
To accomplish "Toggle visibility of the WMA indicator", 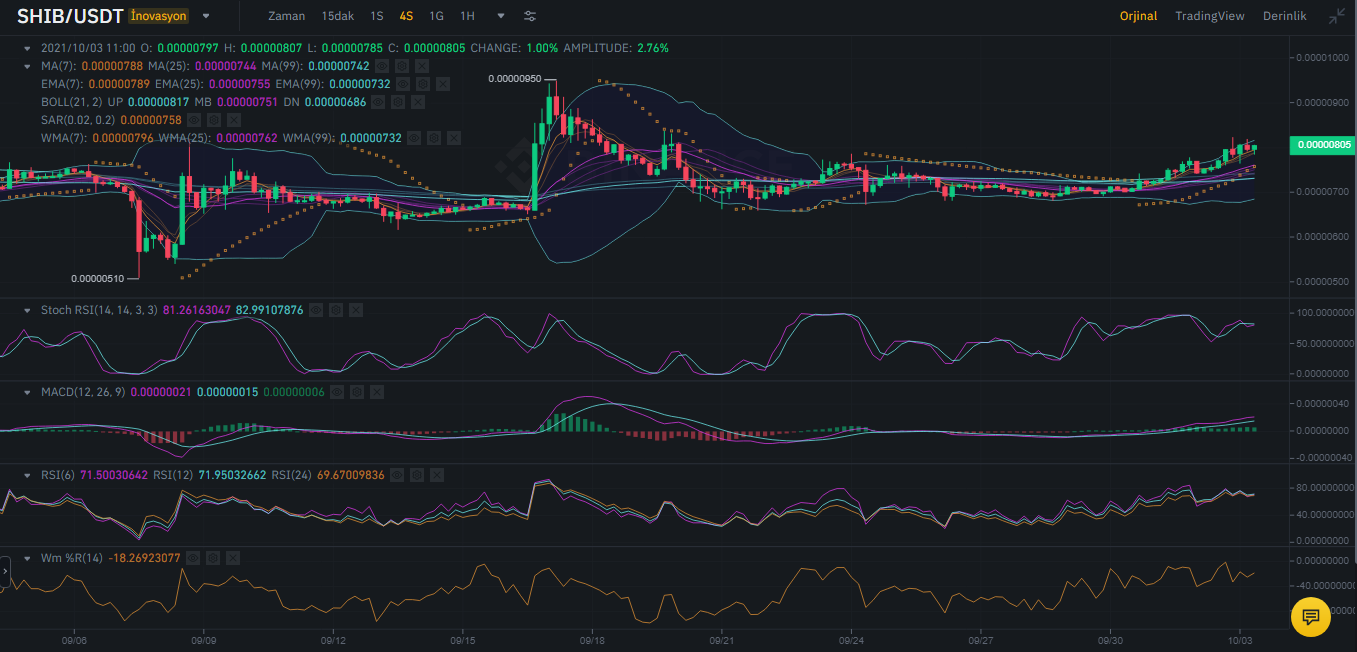I will click(x=414, y=138).
